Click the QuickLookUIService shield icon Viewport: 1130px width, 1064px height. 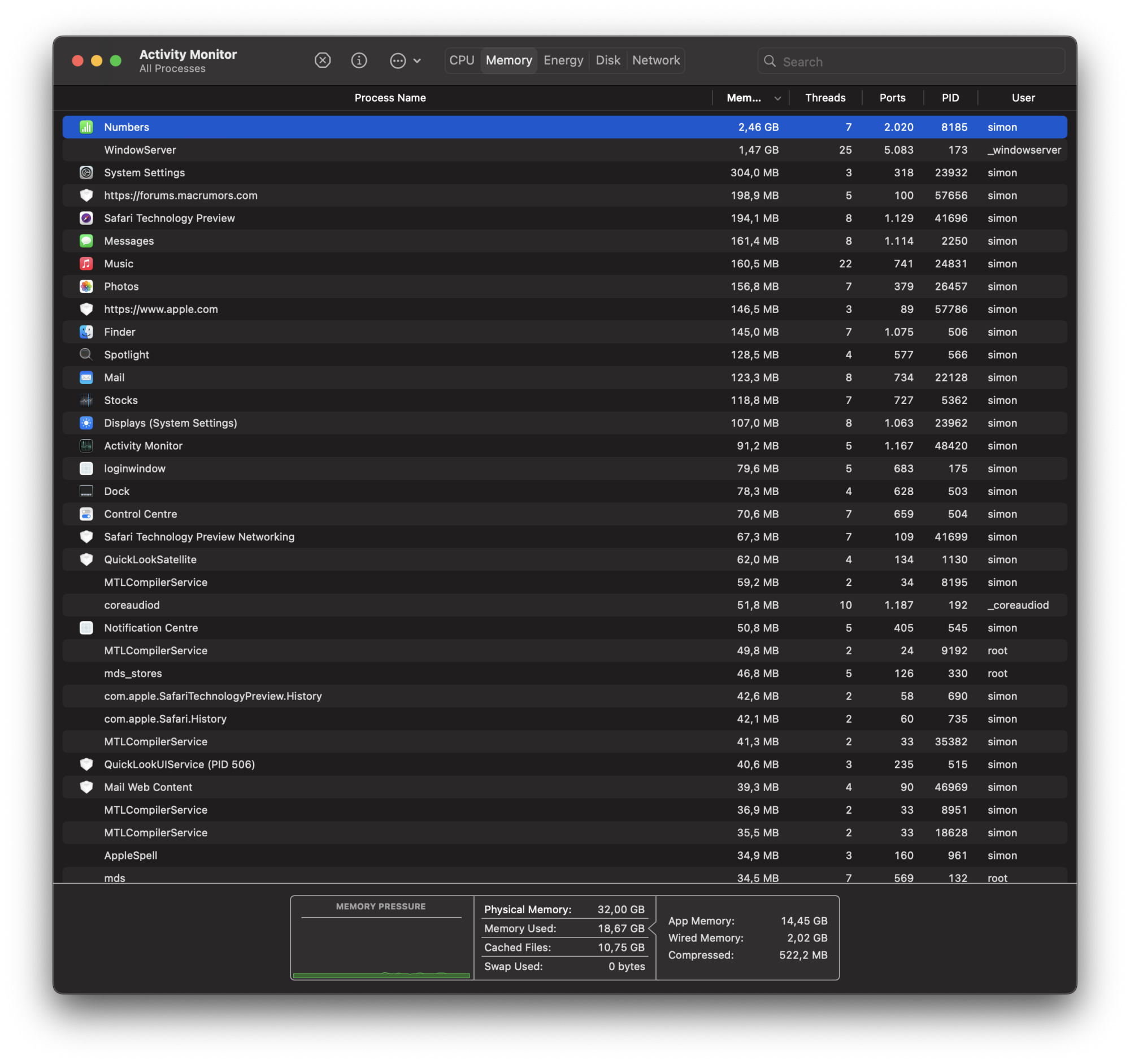coord(86,764)
